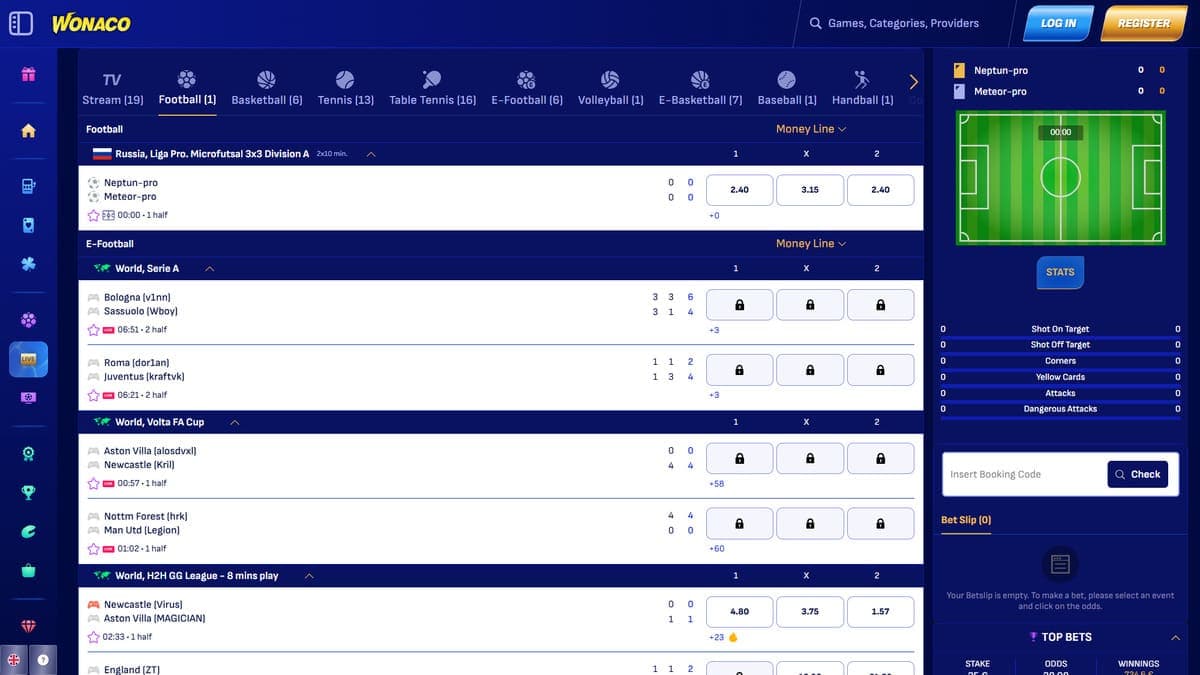The image size is (1200, 675).
Task: Open the clover icon in sidebar
Action: tap(29, 264)
